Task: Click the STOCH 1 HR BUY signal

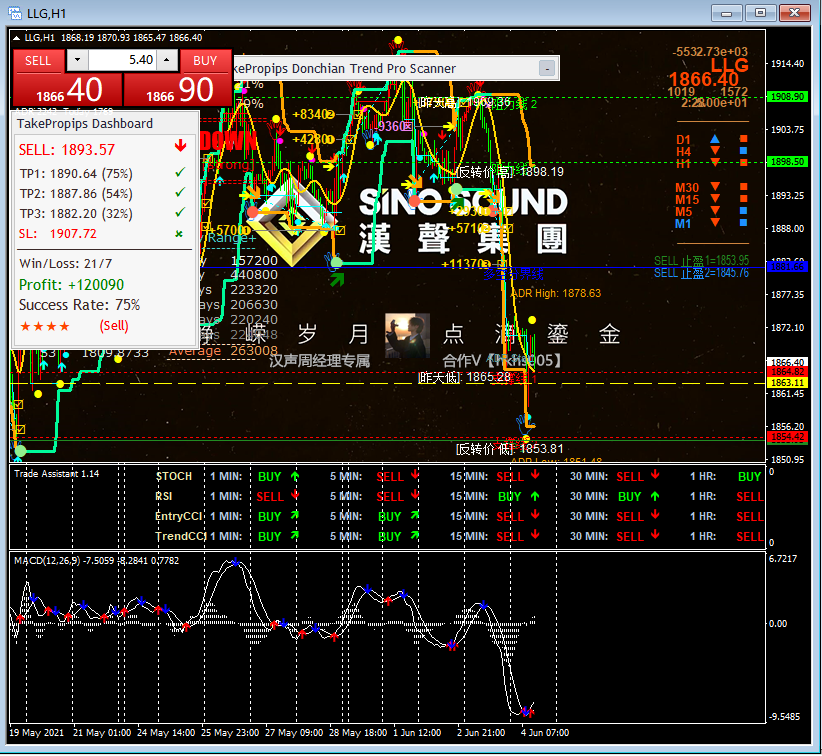Action: (x=749, y=477)
